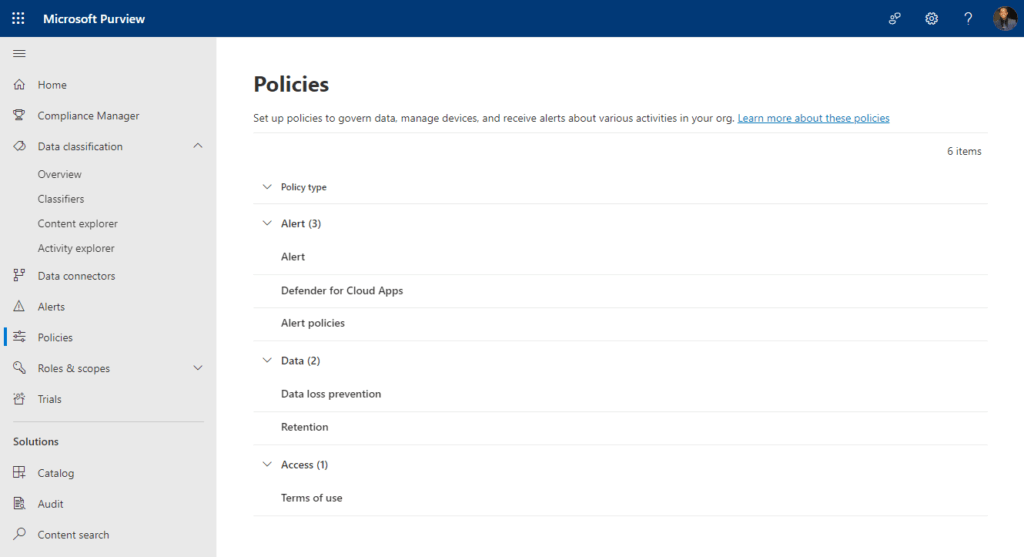Open Classifiers in sidebar
Screen dimensions: 1024x557
(x=61, y=199)
